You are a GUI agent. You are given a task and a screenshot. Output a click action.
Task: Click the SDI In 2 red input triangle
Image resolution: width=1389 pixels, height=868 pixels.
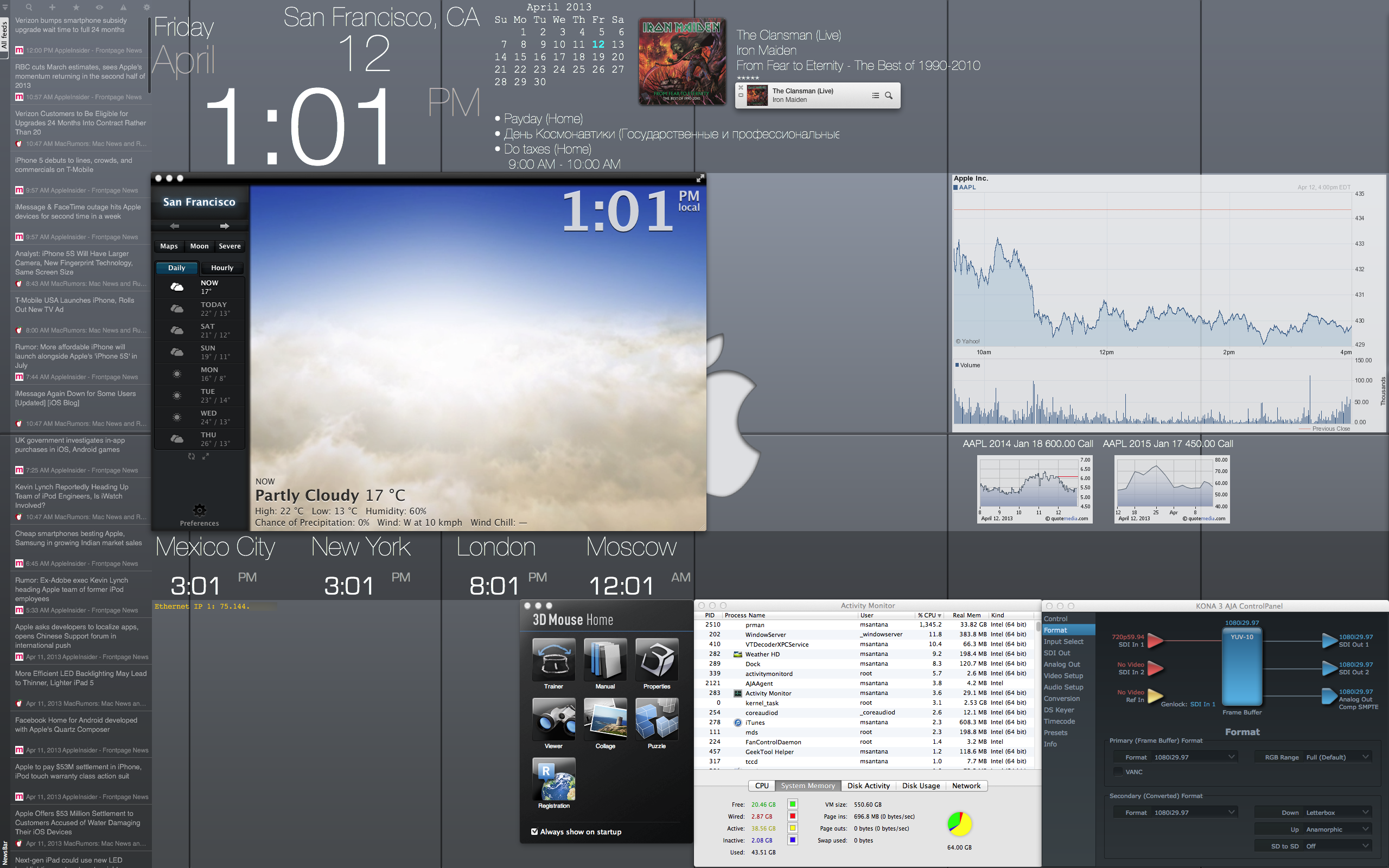point(1155,668)
